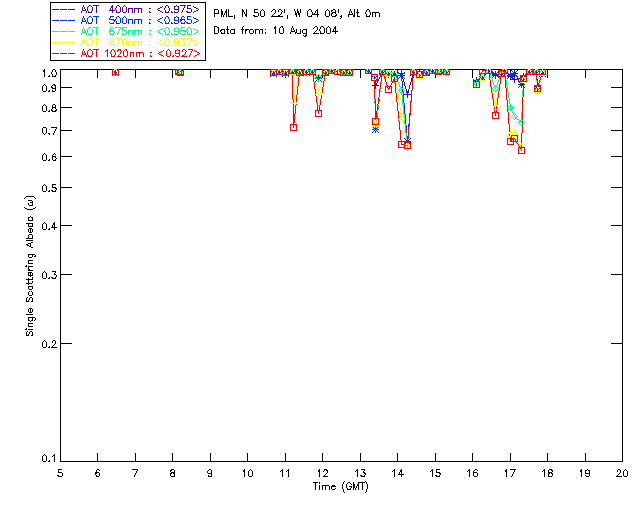The width and height of the screenshot is (640, 512).
Task: Select the 0.1 y-axis tick label
Action: (x=49, y=459)
